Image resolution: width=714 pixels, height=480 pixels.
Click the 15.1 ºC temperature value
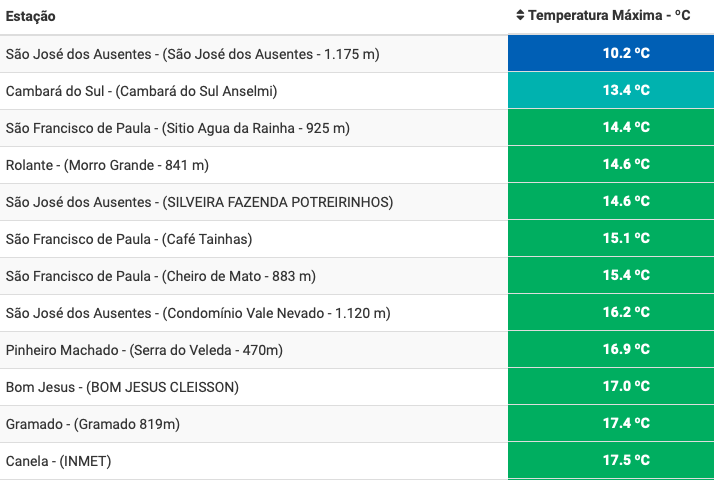626,239
